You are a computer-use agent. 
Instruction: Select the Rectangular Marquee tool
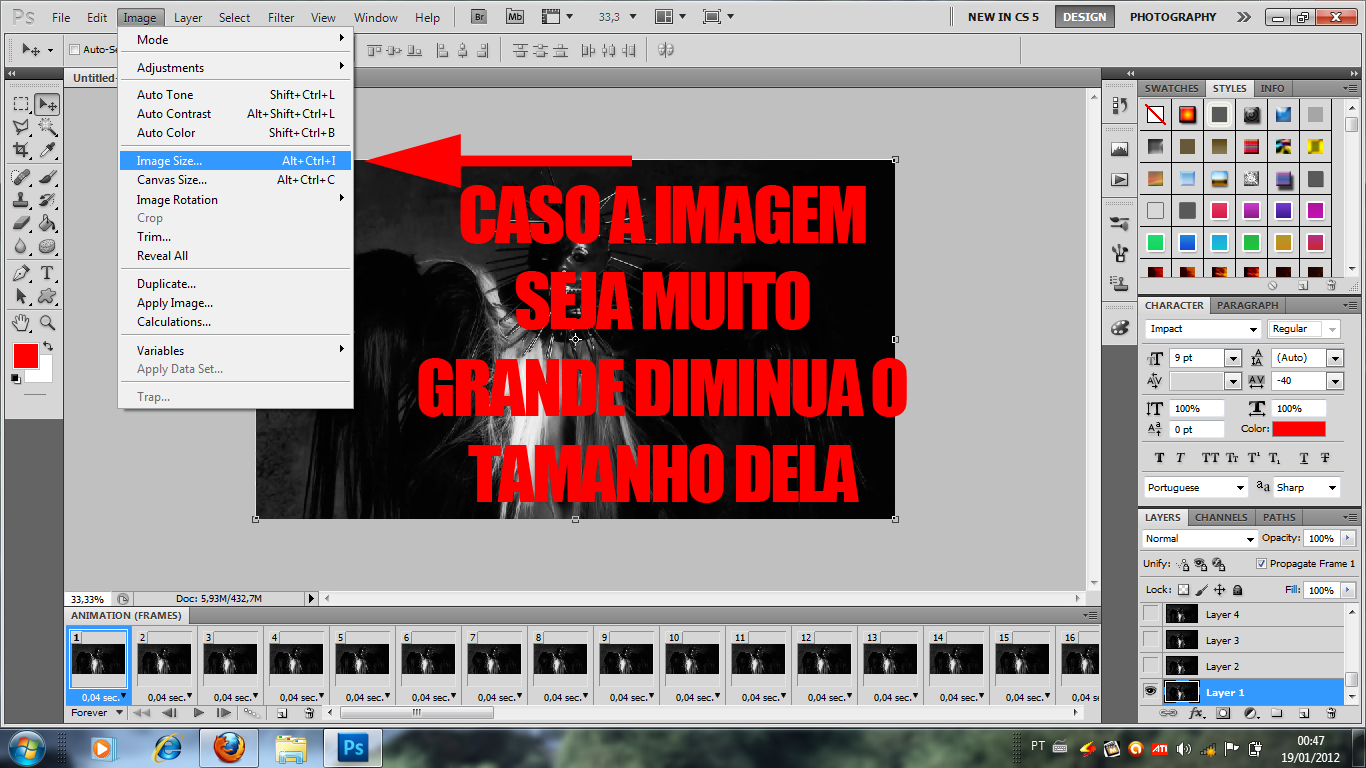coord(21,104)
